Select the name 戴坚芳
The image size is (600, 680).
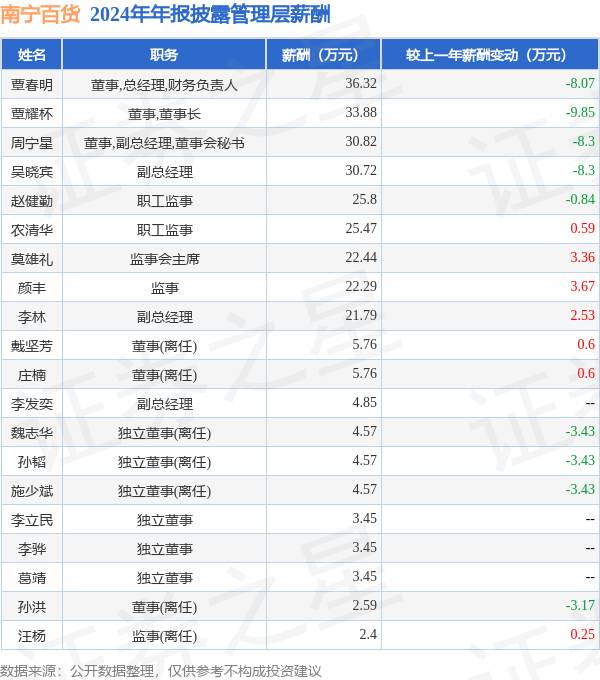pyautogui.click(x=32, y=346)
